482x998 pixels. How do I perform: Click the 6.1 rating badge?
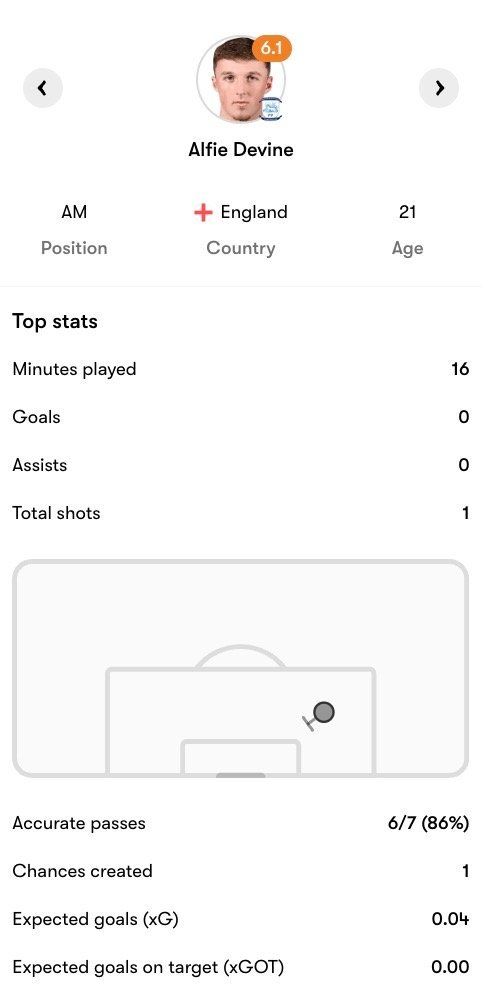tap(272, 49)
